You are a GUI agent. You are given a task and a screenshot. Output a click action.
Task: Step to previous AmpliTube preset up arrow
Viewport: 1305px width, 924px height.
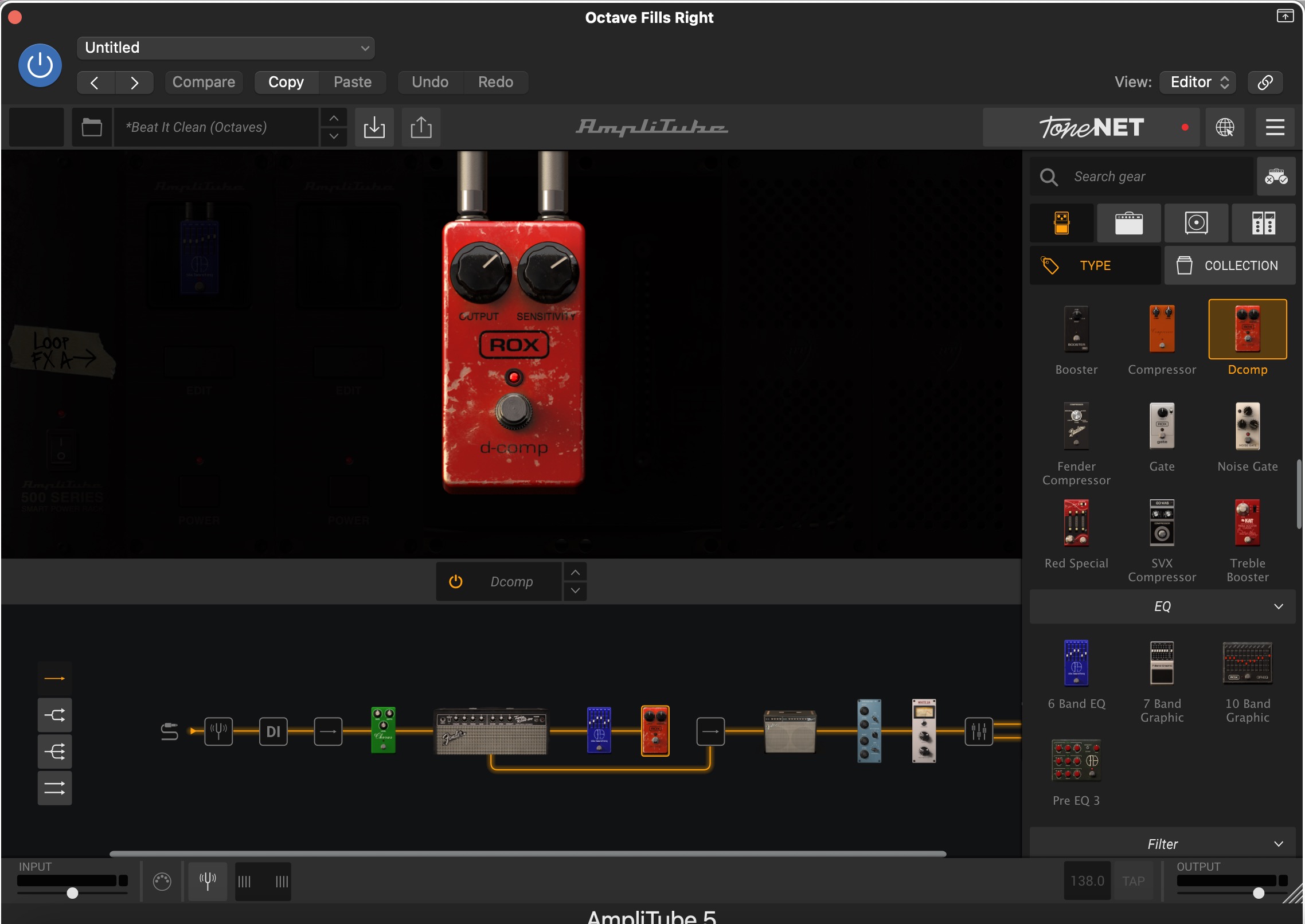[334, 118]
